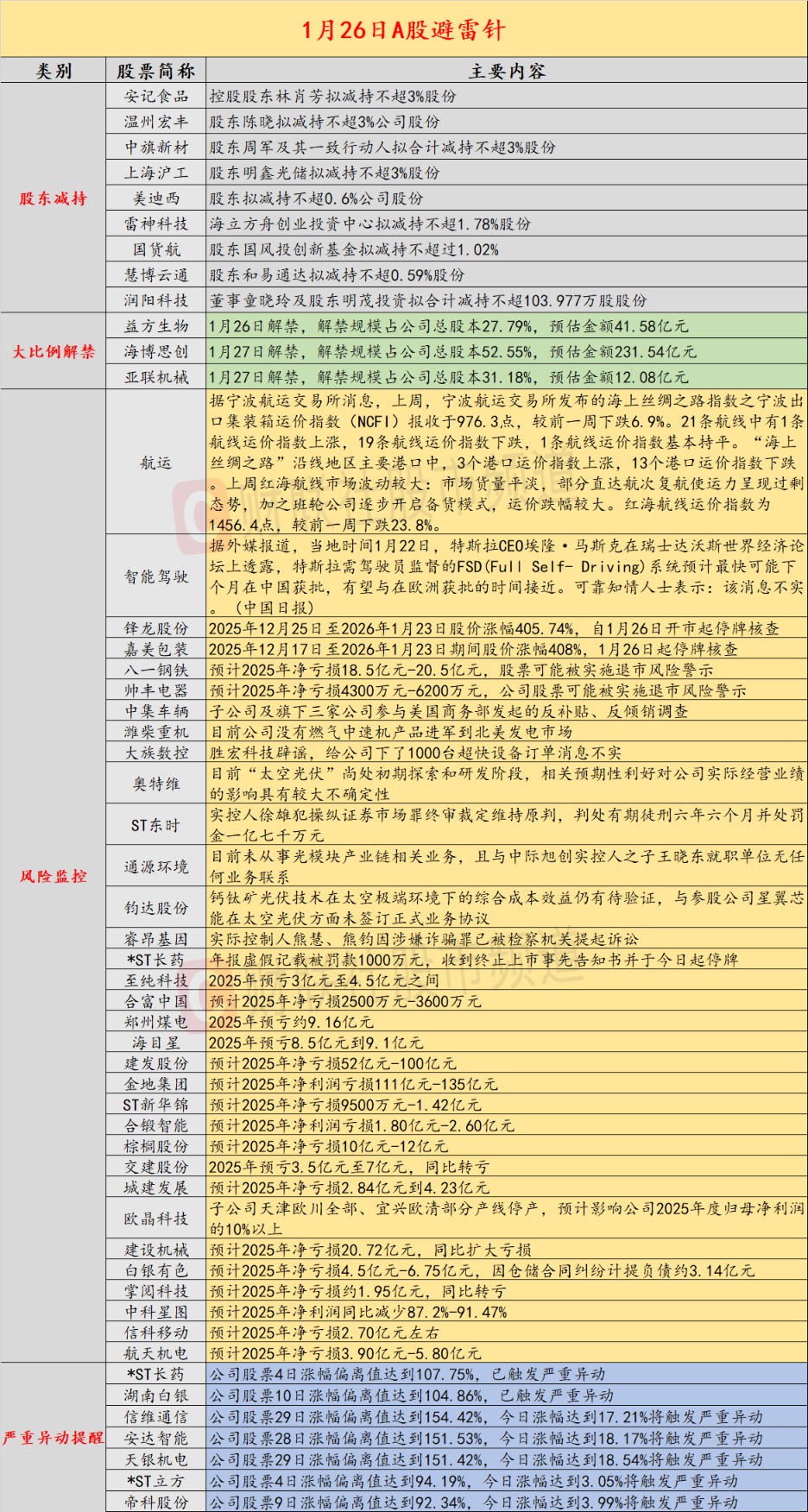This screenshot has width=808, height=1512.
Task: Select the ST新华锦 stock name cell
Action: click(x=155, y=1105)
